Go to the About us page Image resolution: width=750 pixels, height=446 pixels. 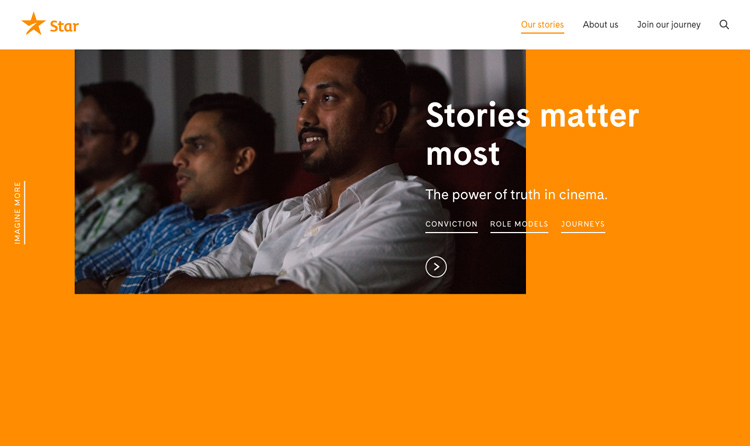[x=600, y=24]
